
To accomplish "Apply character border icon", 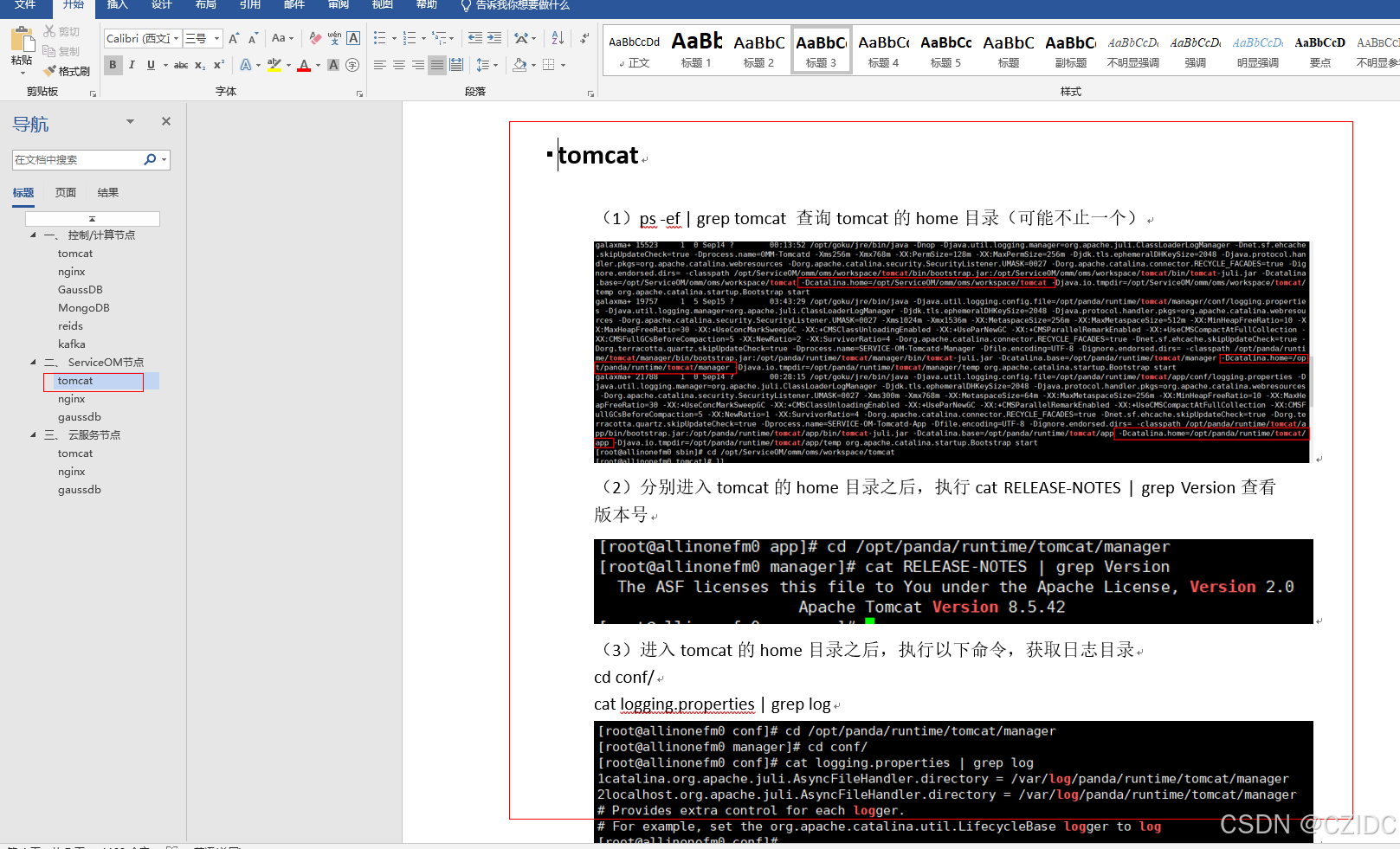I will tap(353, 38).
